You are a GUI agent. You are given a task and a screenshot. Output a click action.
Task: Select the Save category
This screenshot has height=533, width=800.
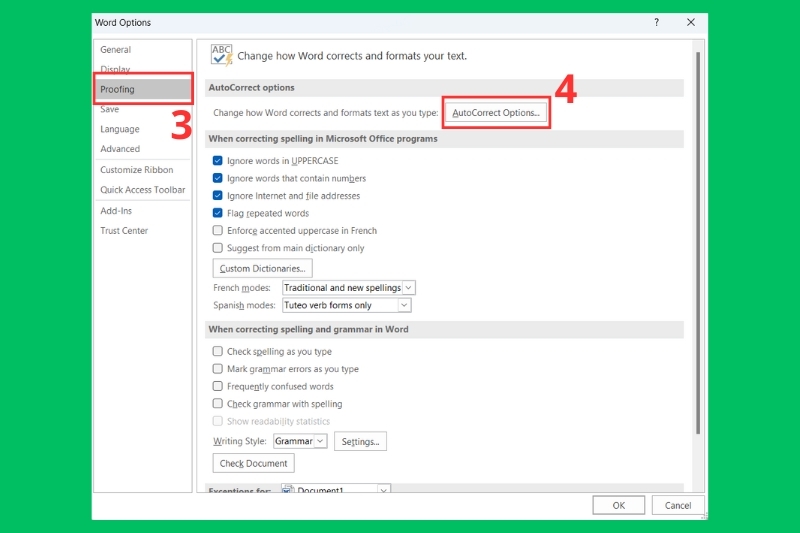(x=109, y=109)
